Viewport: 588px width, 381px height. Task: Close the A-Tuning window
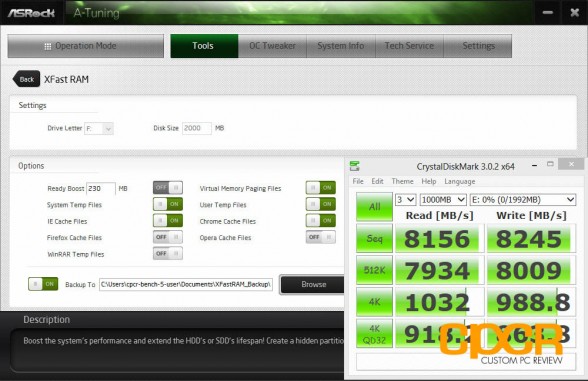(574, 13)
